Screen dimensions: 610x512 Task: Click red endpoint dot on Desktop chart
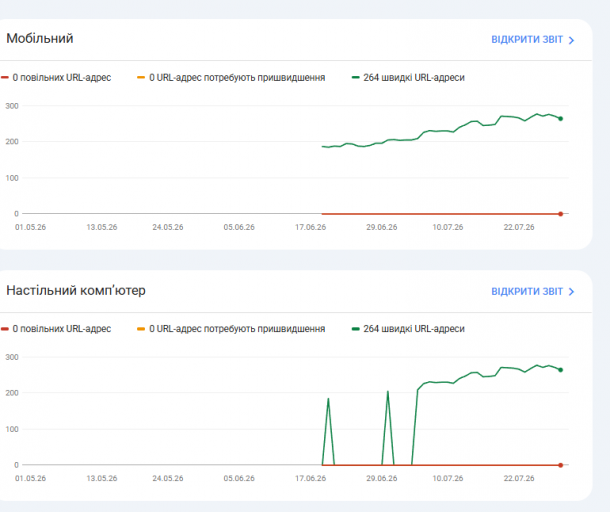coord(561,465)
